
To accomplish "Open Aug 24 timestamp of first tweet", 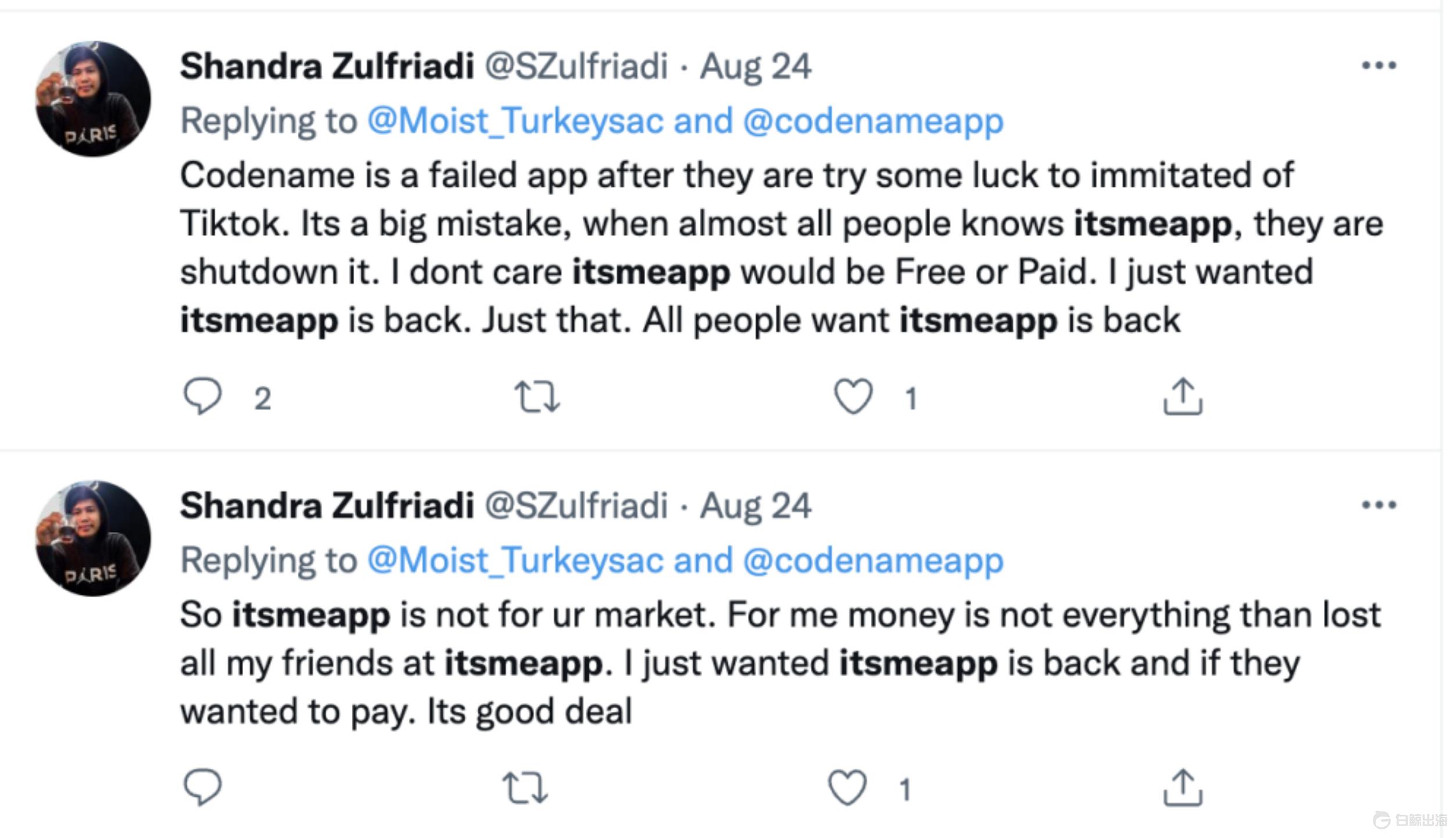I will click(x=755, y=66).
